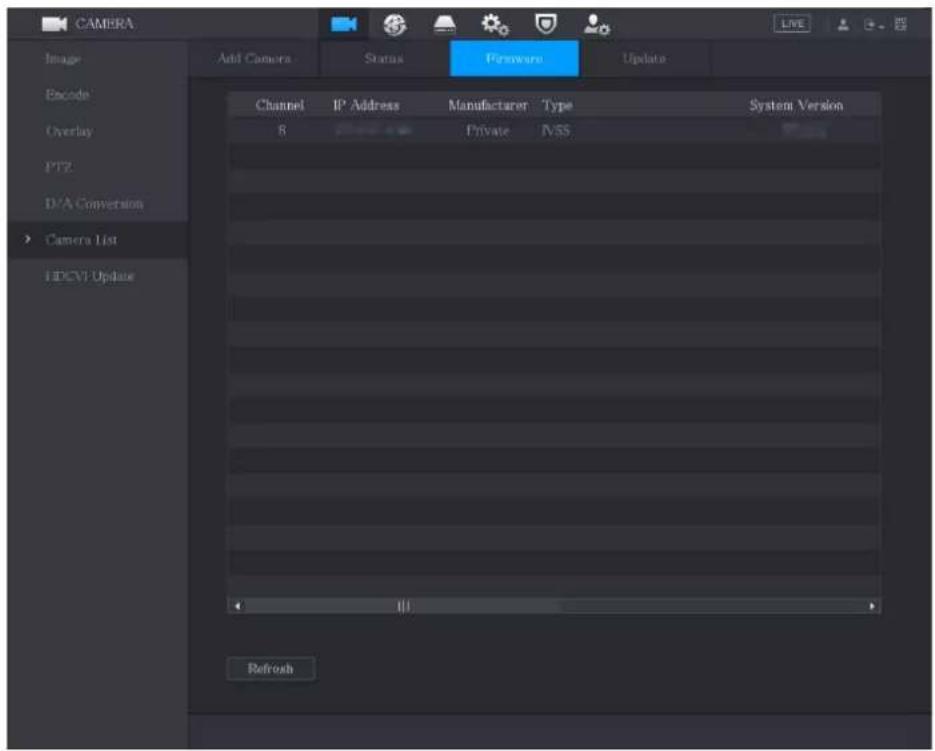
Task: Click the Type column header
Action: [x=557, y=106]
